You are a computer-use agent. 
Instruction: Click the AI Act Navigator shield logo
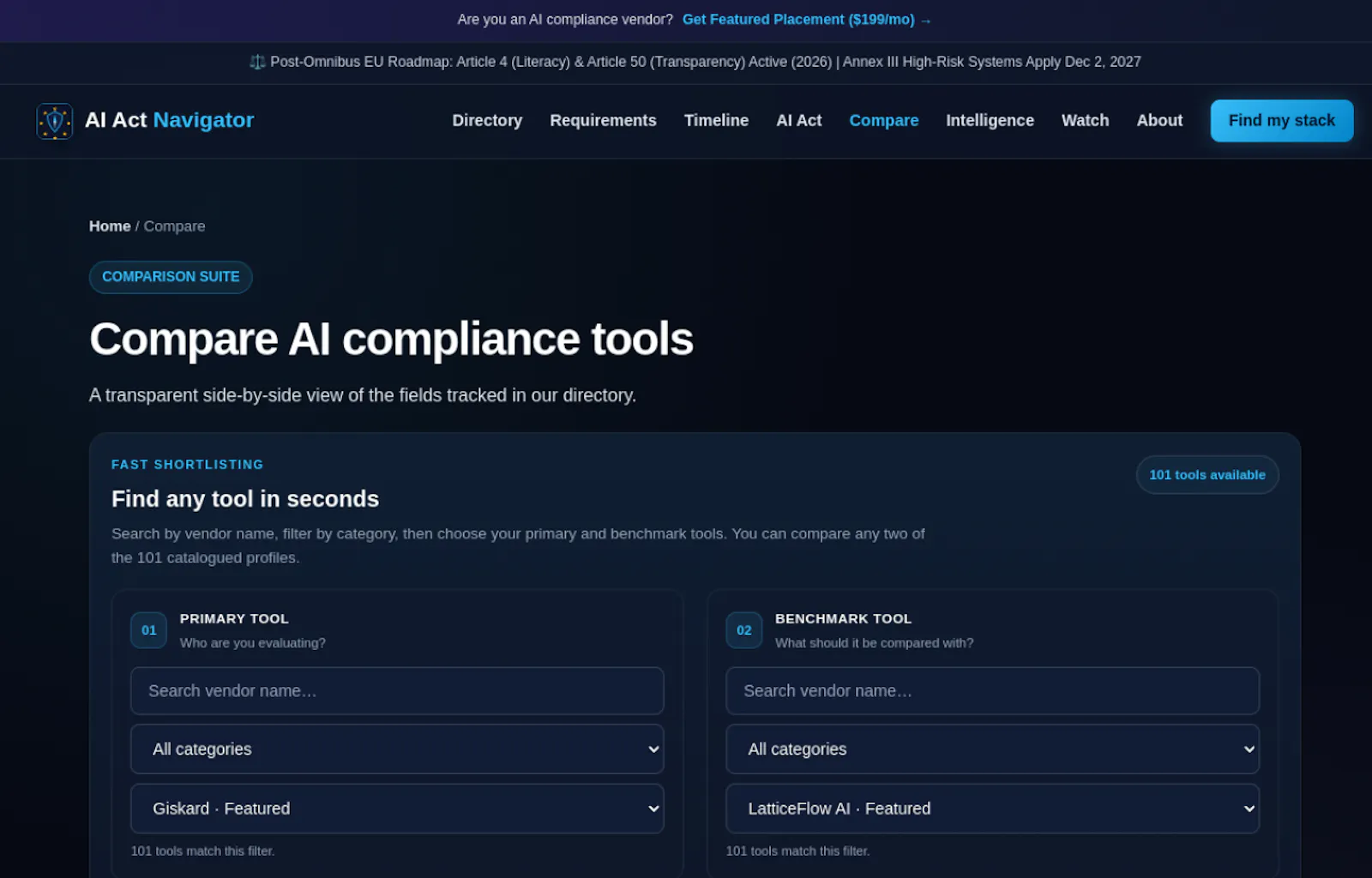tap(54, 121)
